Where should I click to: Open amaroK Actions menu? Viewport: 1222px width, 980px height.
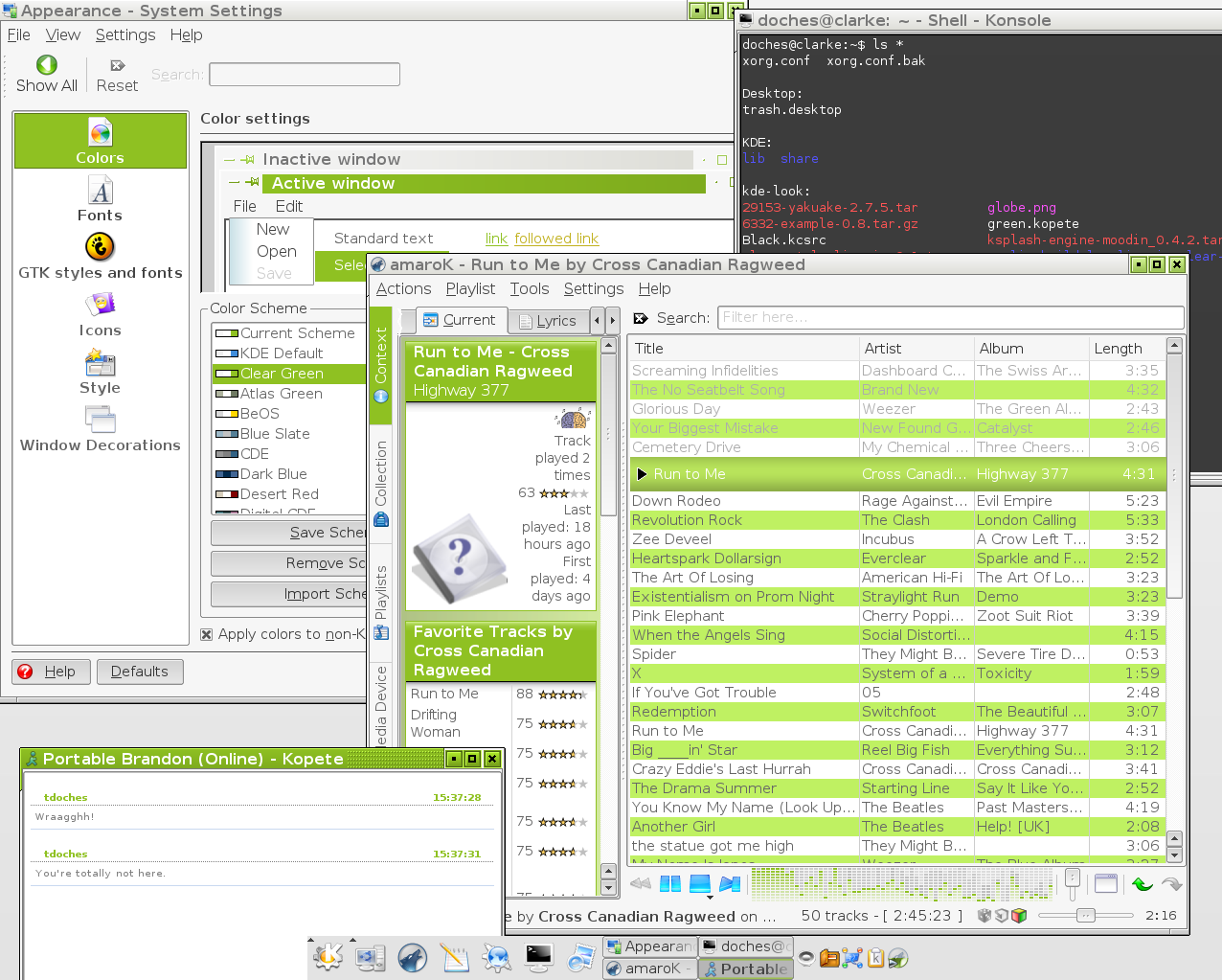pos(403,288)
